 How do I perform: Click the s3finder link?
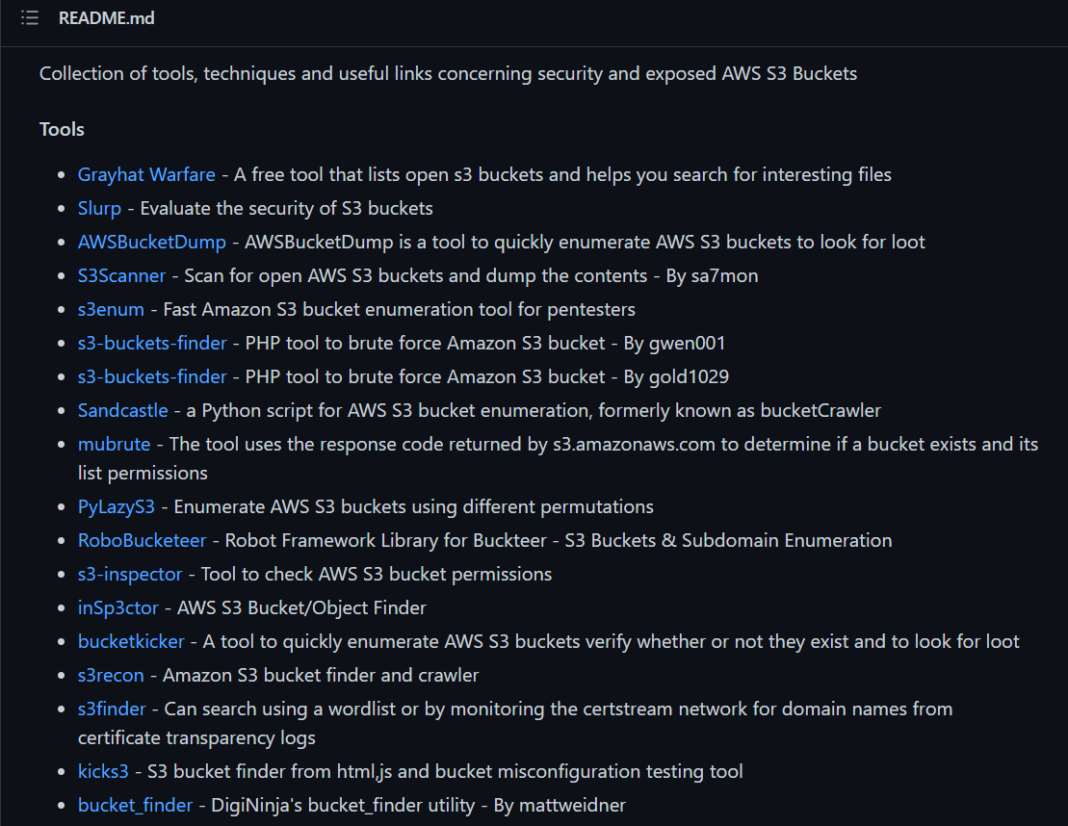point(112,709)
